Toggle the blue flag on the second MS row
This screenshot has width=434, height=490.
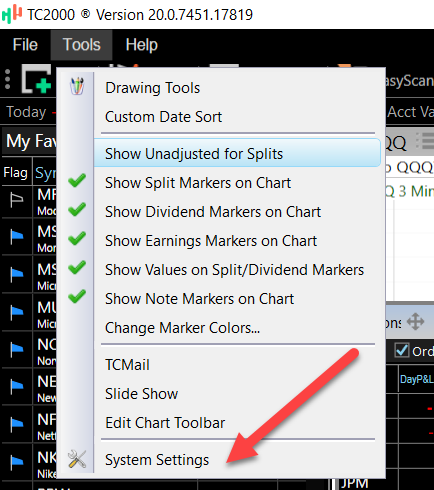tap(17, 274)
